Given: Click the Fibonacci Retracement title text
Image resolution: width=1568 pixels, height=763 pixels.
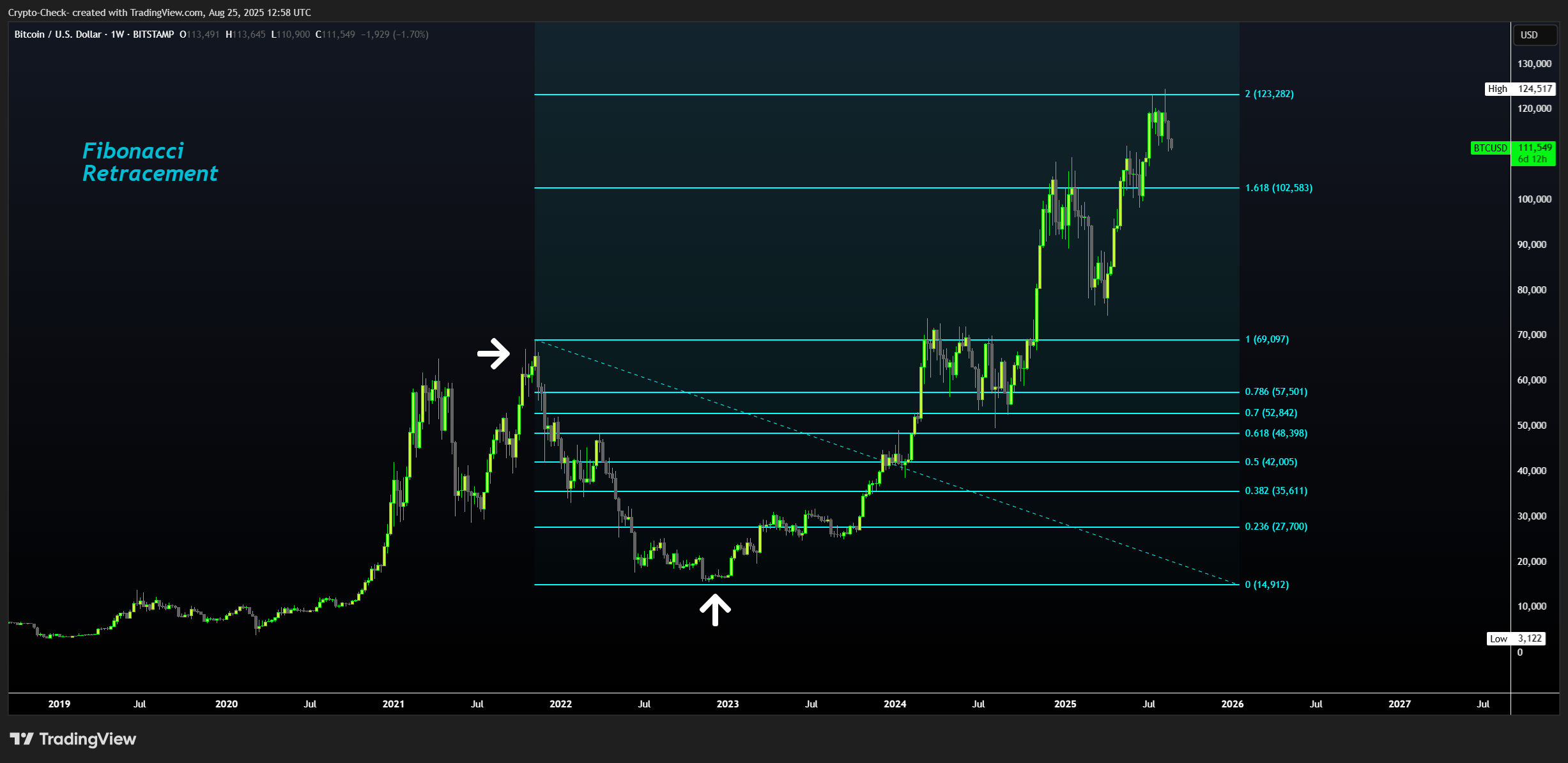Looking at the screenshot, I should 150,162.
